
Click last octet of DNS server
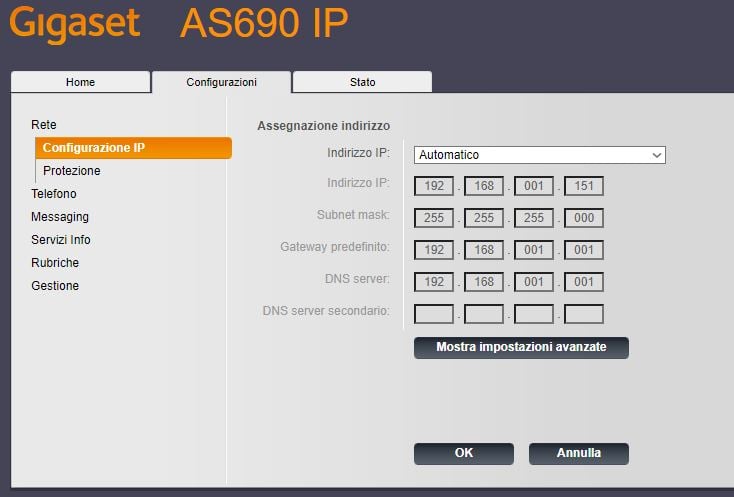tap(584, 282)
